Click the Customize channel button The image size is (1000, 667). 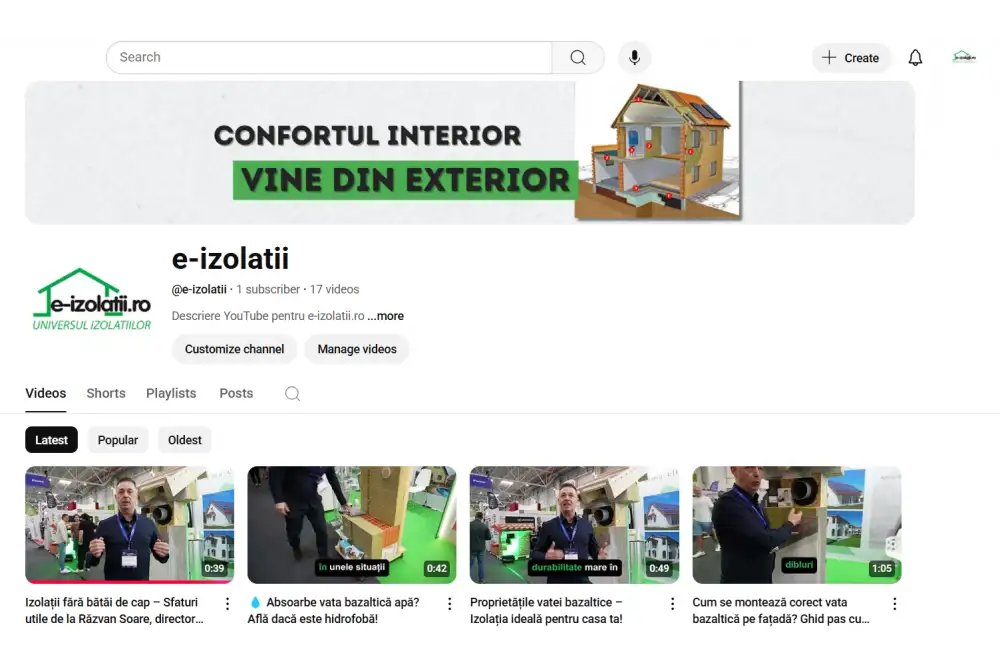234,349
